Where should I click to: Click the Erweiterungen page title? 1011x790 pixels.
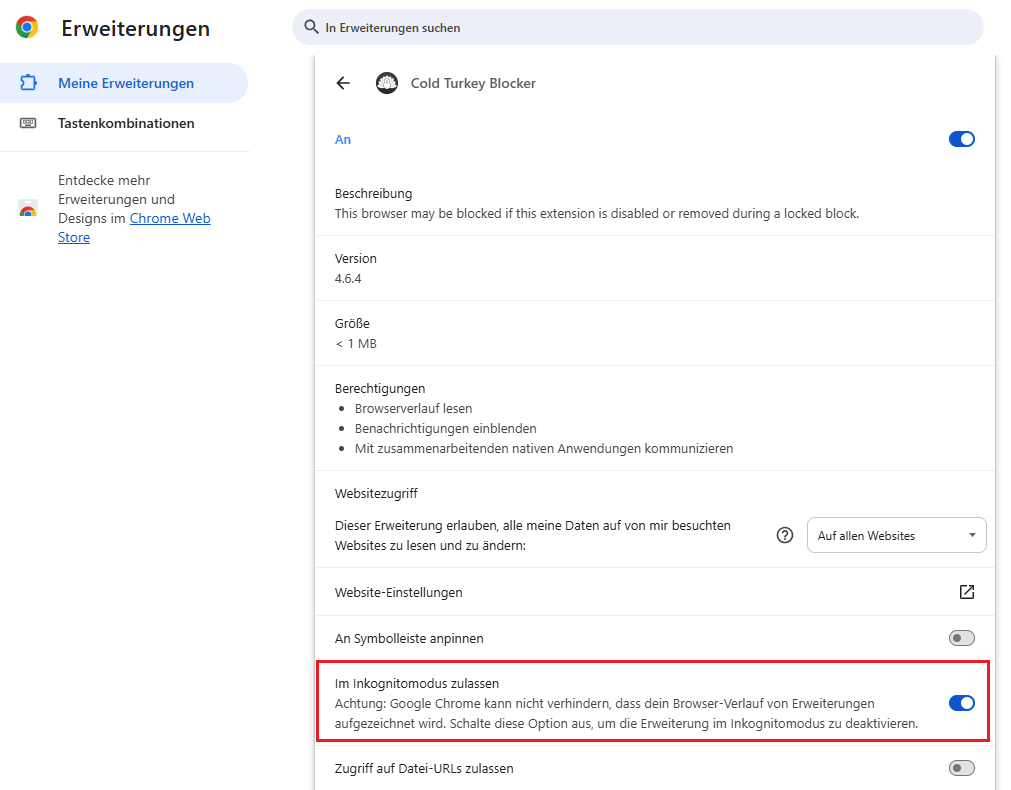pyautogui.click(x=136, y=28)
